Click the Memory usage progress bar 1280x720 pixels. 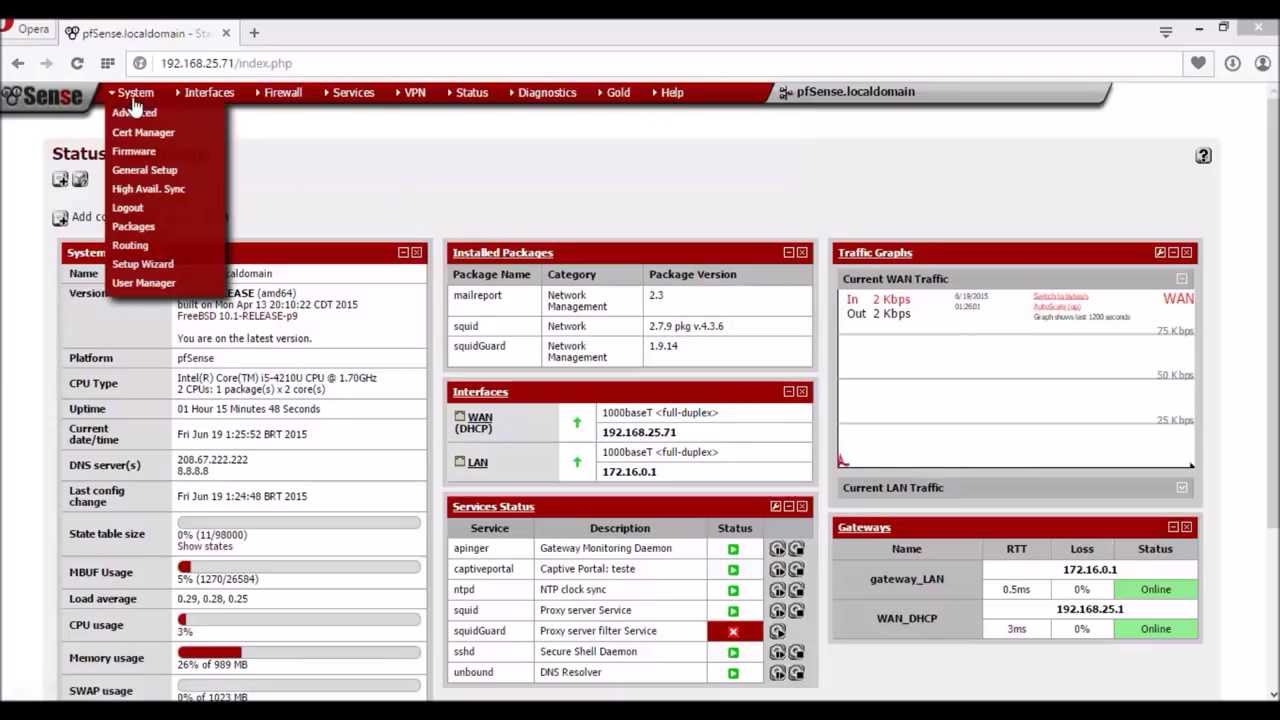(x=299, y=652)
